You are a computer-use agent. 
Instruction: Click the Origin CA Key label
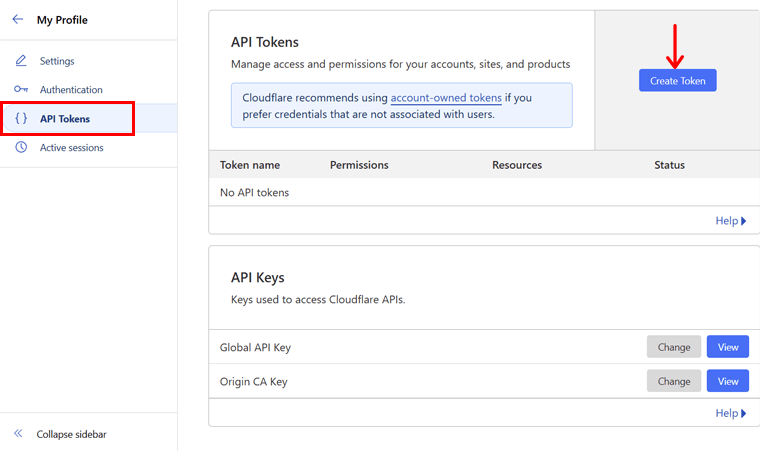point(253,382)
